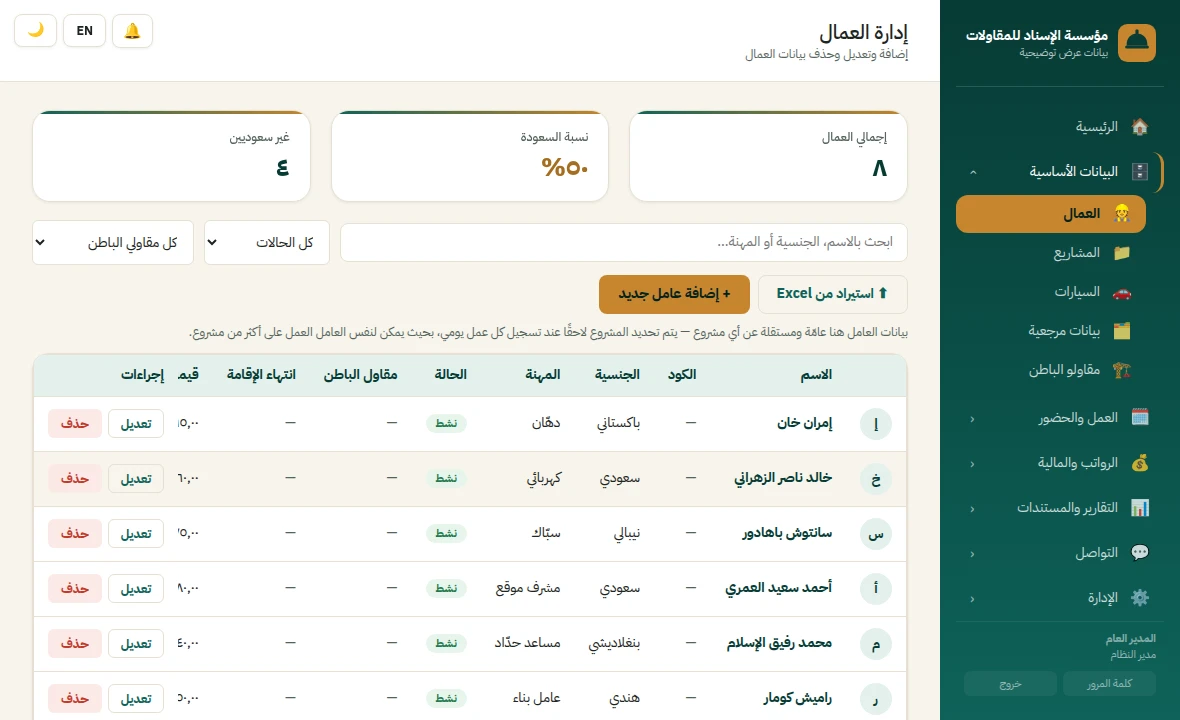Click التقارير والمستندات chart icon

tap(1139, 508)
